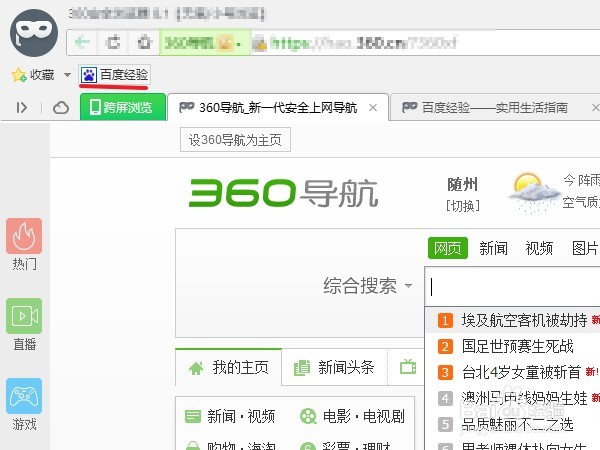The height and width of the screenshot is (450, 600).
Task: Pick suggestion 国足世预赛生死战
Action: (517, 346)
